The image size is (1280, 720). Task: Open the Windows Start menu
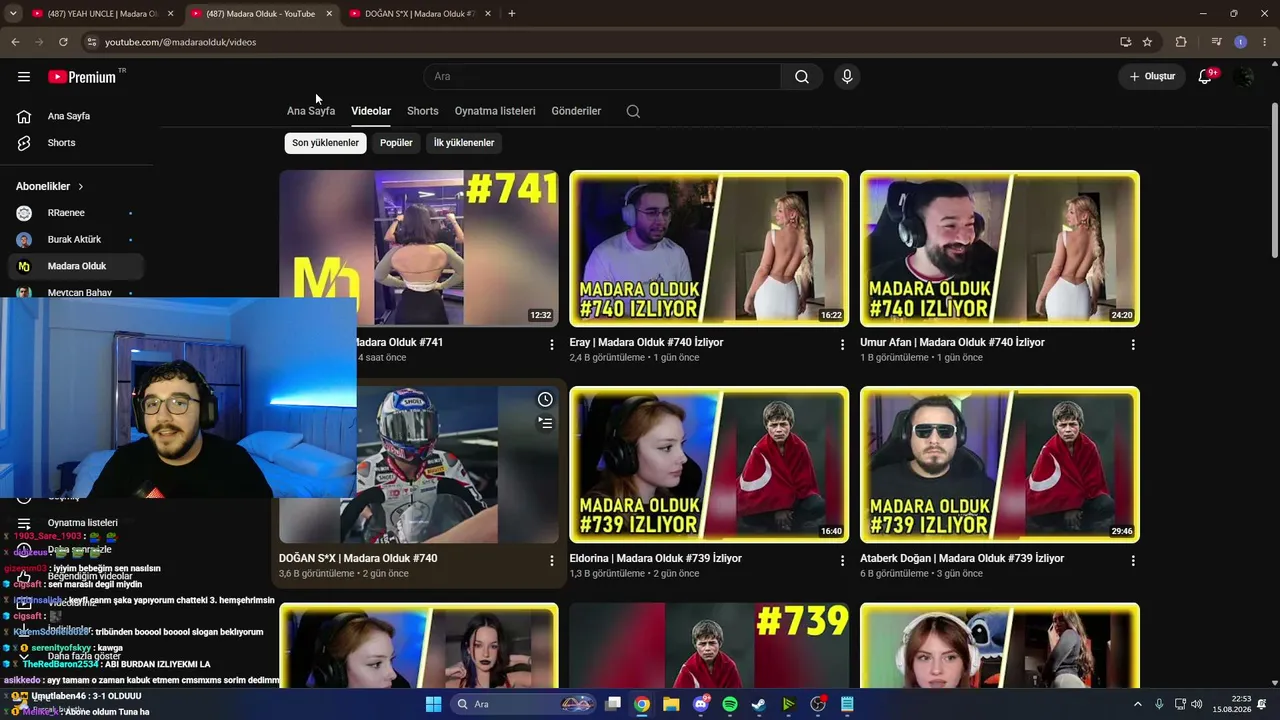click(x=434, y=704)
